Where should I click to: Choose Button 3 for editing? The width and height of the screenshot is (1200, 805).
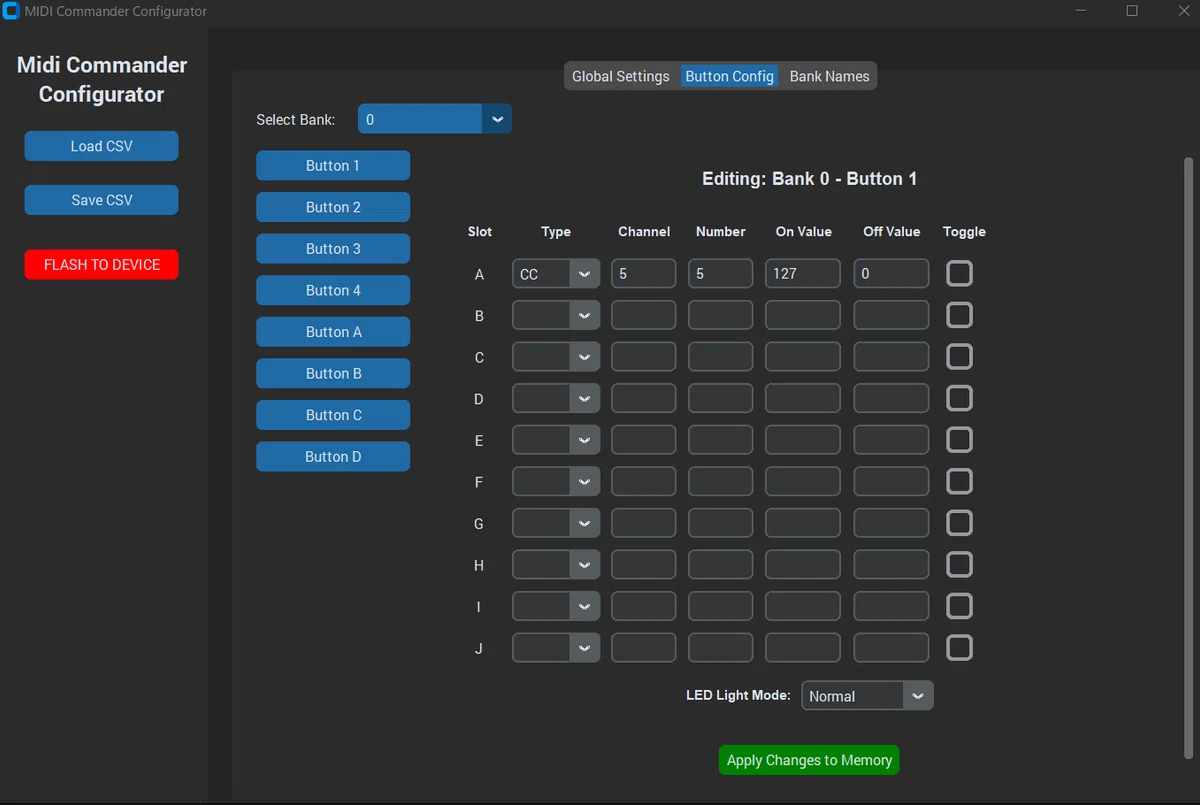[x=333, y=249]
